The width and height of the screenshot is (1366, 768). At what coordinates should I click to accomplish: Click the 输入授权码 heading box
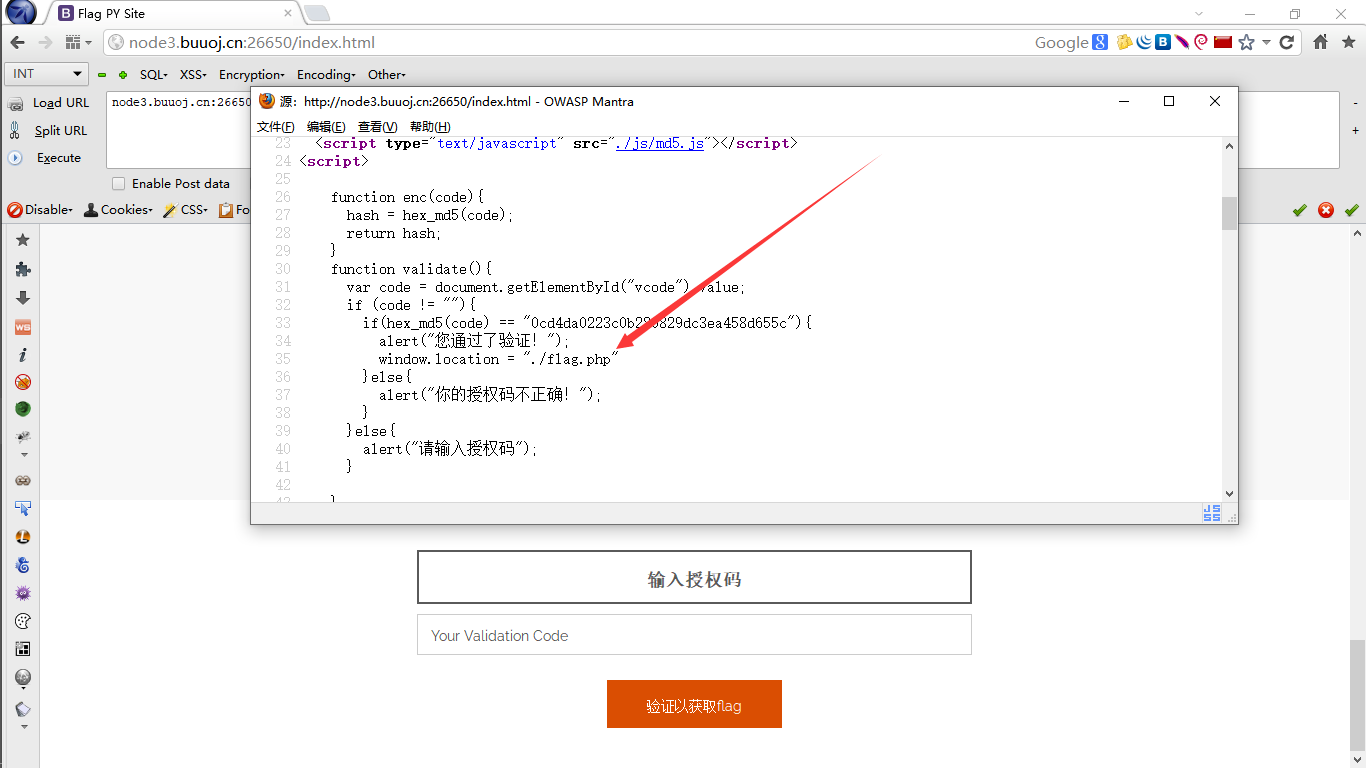pos(694,577)
